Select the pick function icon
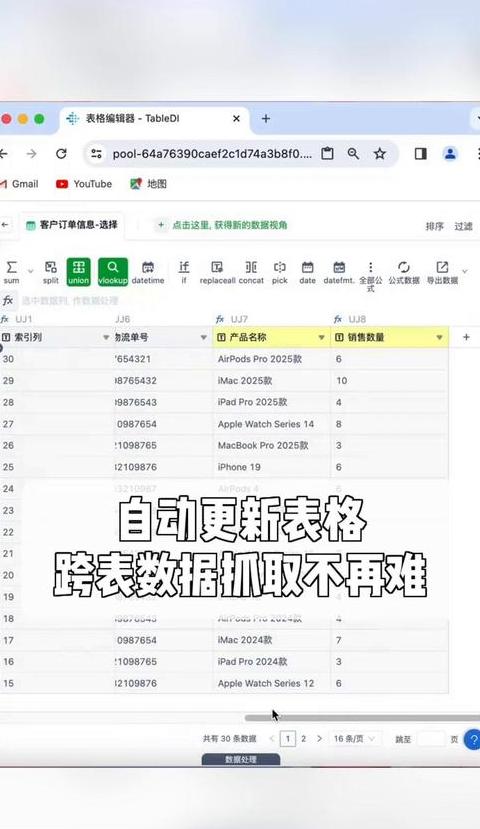This screenshot has height=829, width=480. pos(280,272)
